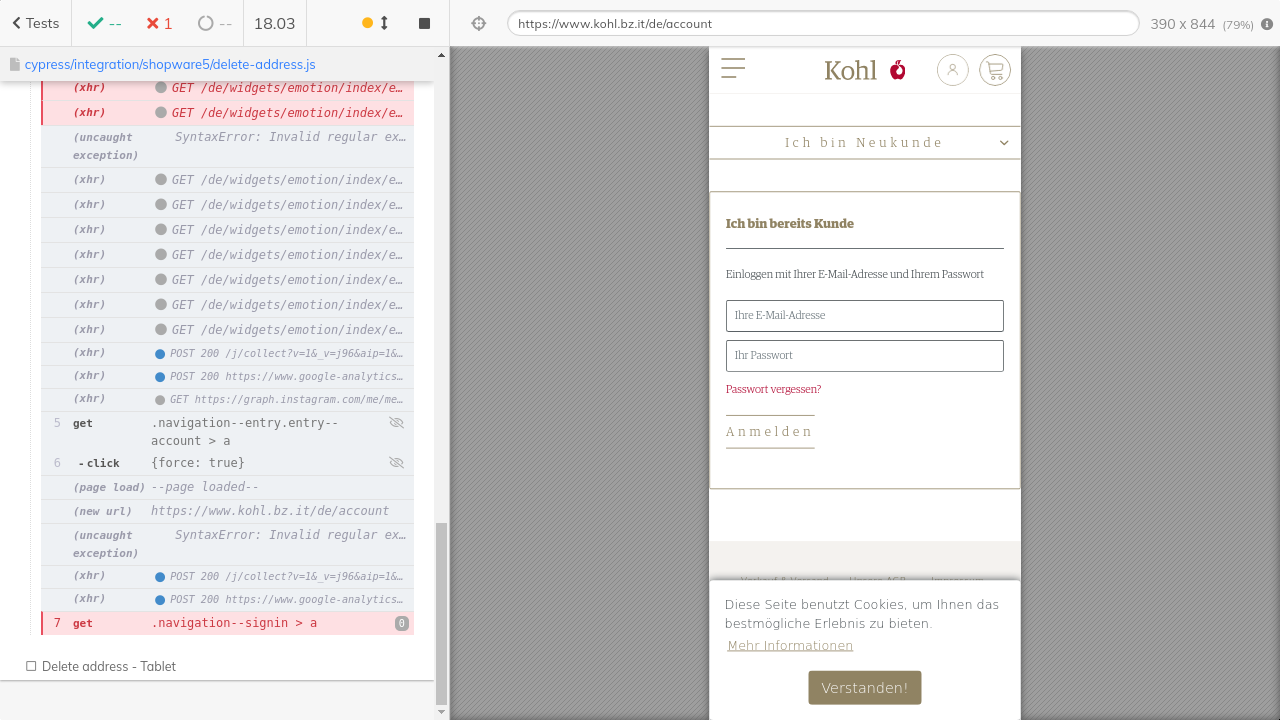Expand the Ich bin Neukunde section
Image resolution: width=1280 pixels, height=720 pixels.
coord(864,143)
